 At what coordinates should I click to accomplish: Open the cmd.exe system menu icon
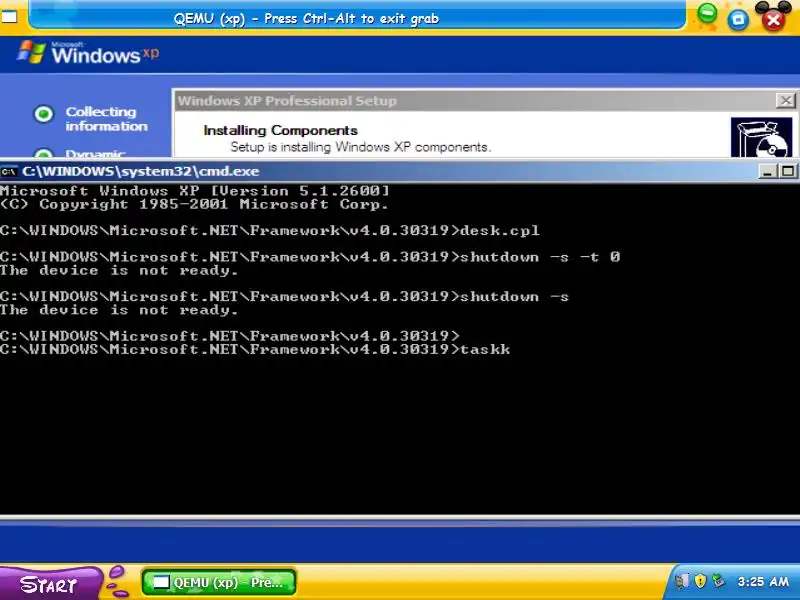(x=9, y=171)
